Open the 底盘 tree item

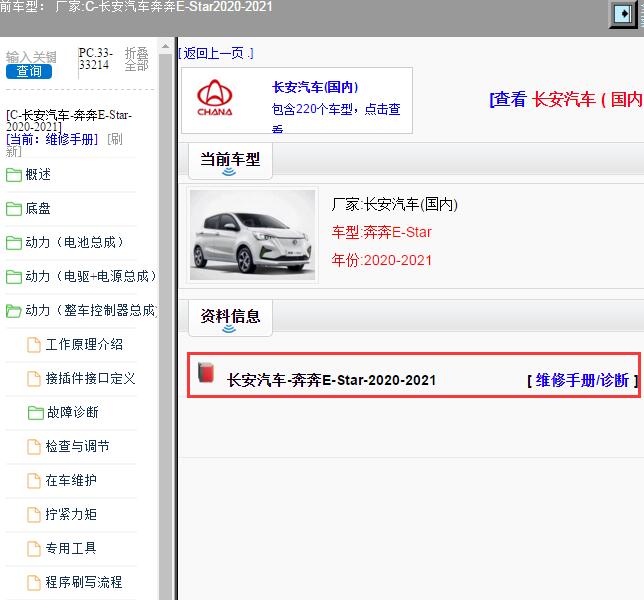pos(38,209)
